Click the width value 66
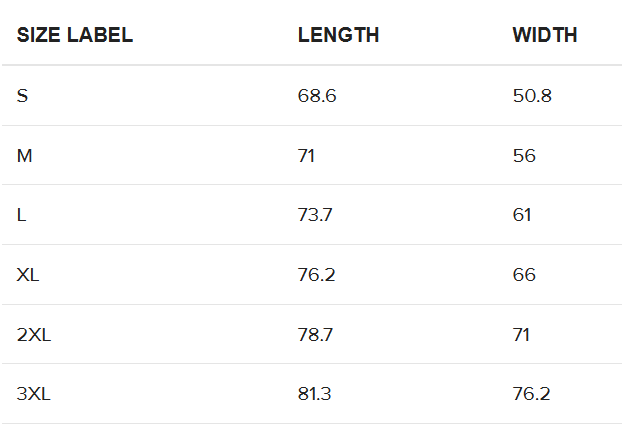 tap(524, 274)
